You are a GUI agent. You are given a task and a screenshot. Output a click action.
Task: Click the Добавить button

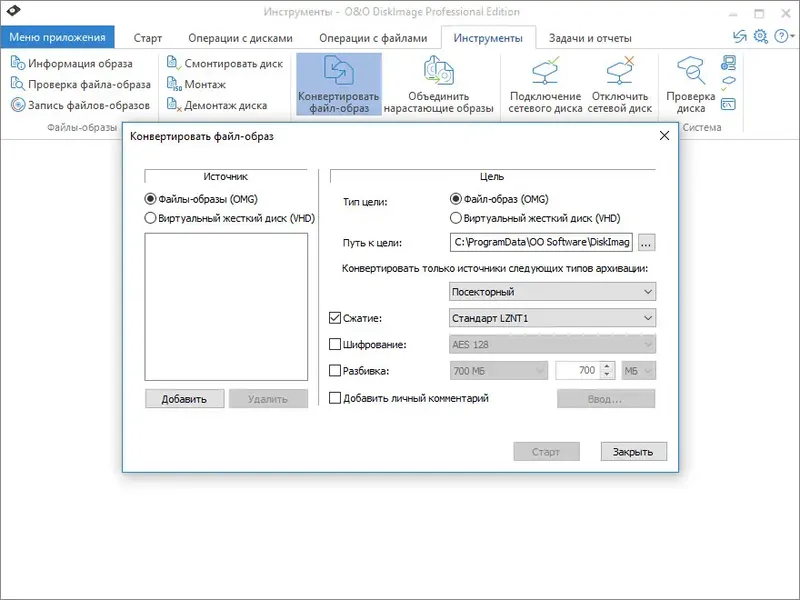click(185, 398)
